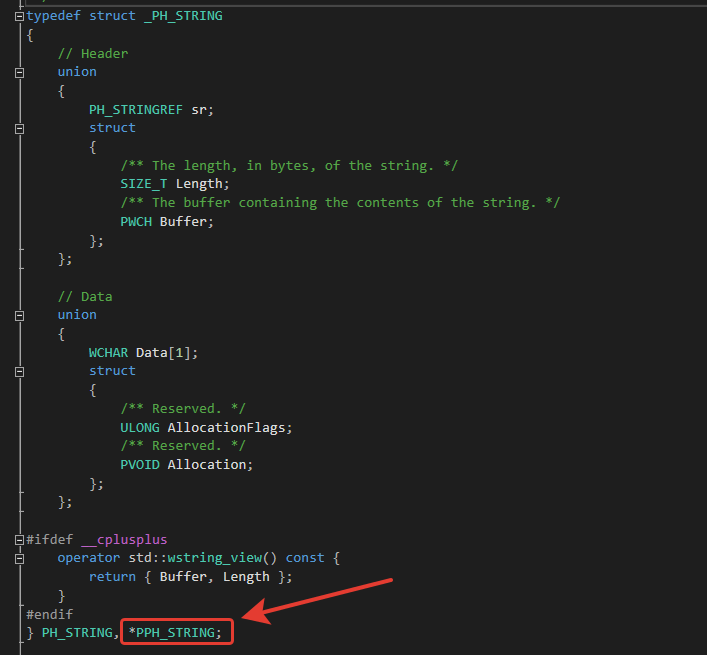This screenshot has width=707, height=655.
Task: Click the WCHAR type name
Action: click(x=108, y=353)
